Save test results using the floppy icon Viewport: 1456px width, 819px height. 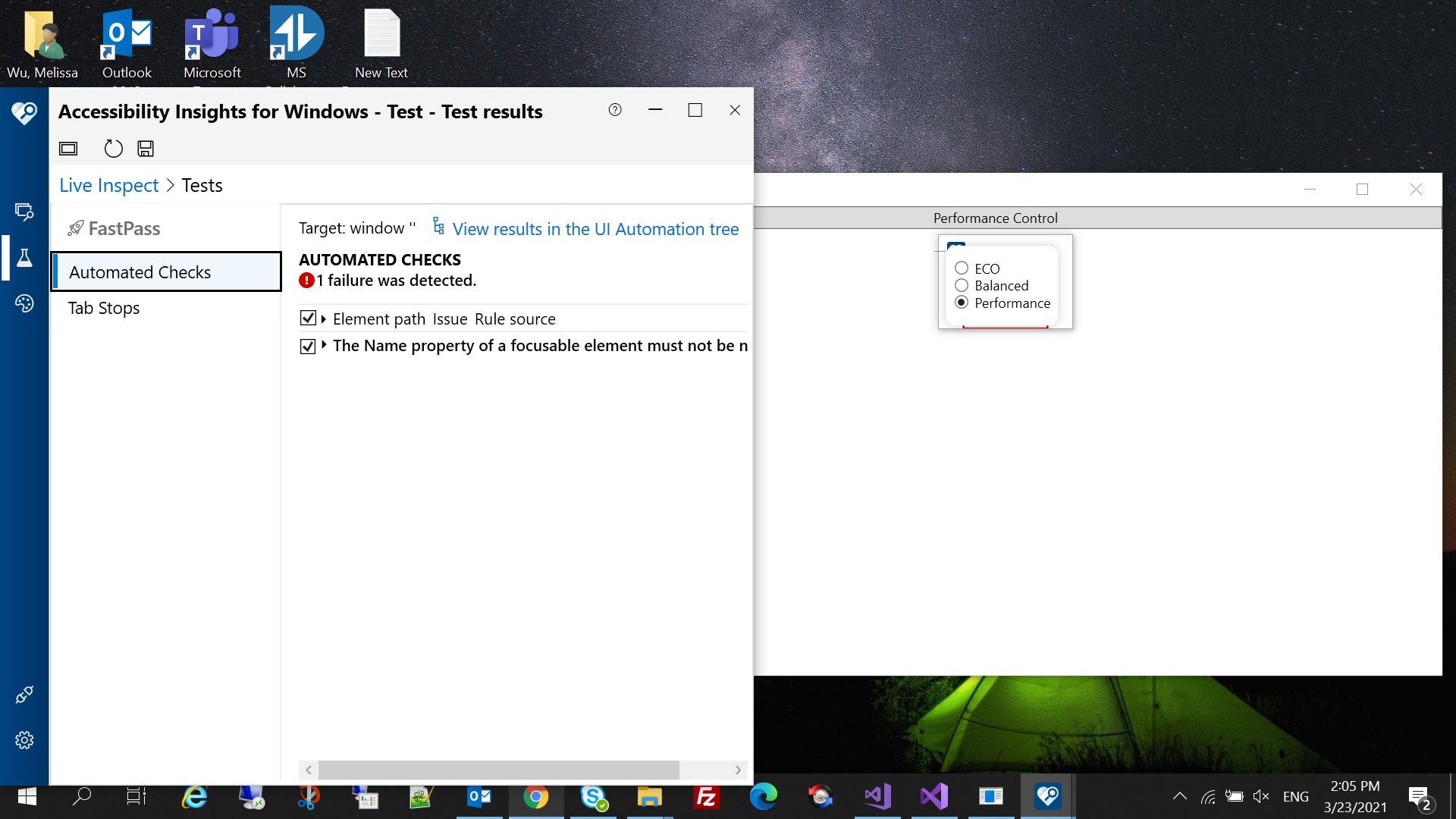(x=146, y=149)
